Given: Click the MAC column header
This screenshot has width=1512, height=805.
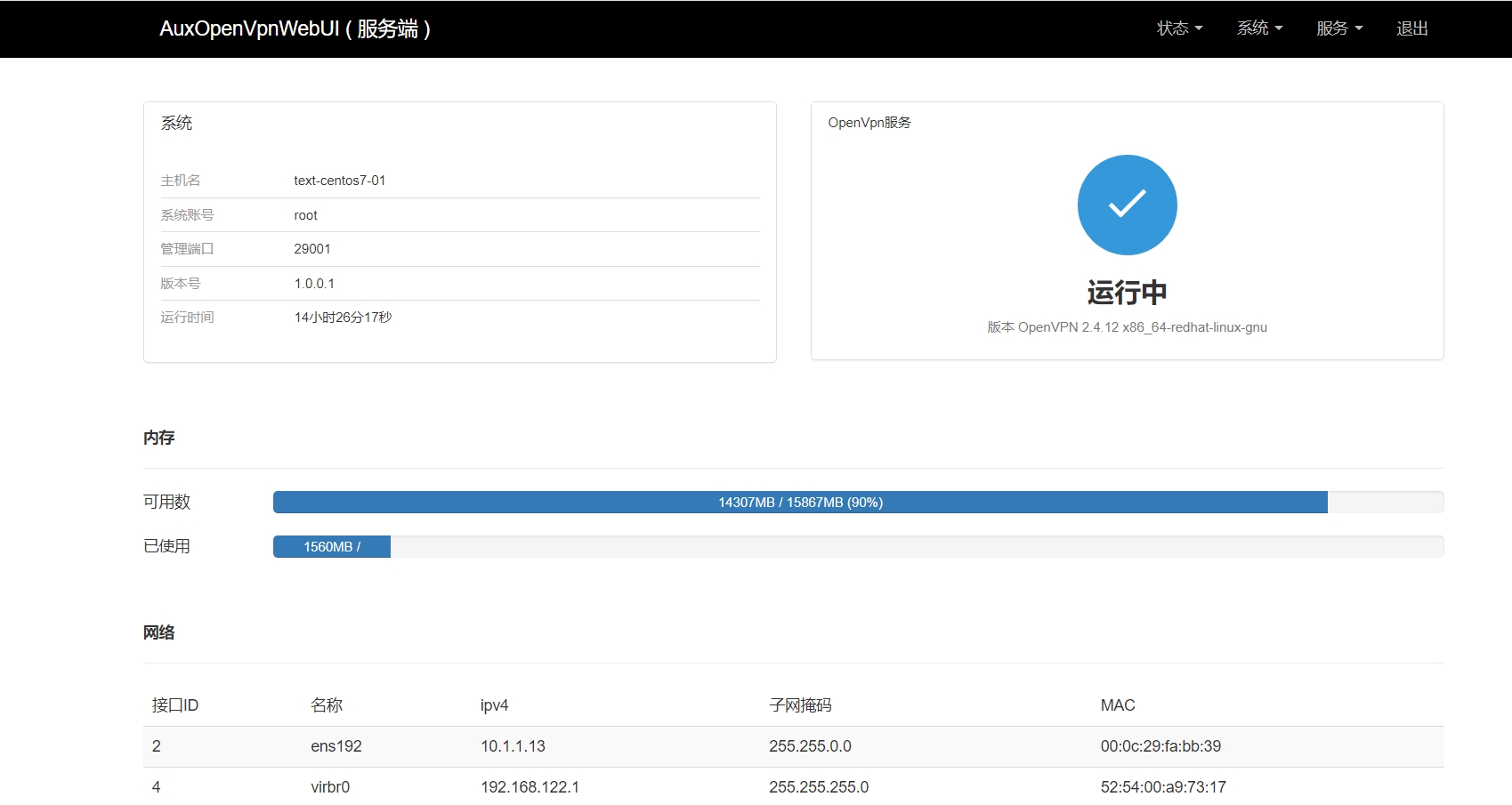Looking at the screenshot, I should tap(1116, 704).
